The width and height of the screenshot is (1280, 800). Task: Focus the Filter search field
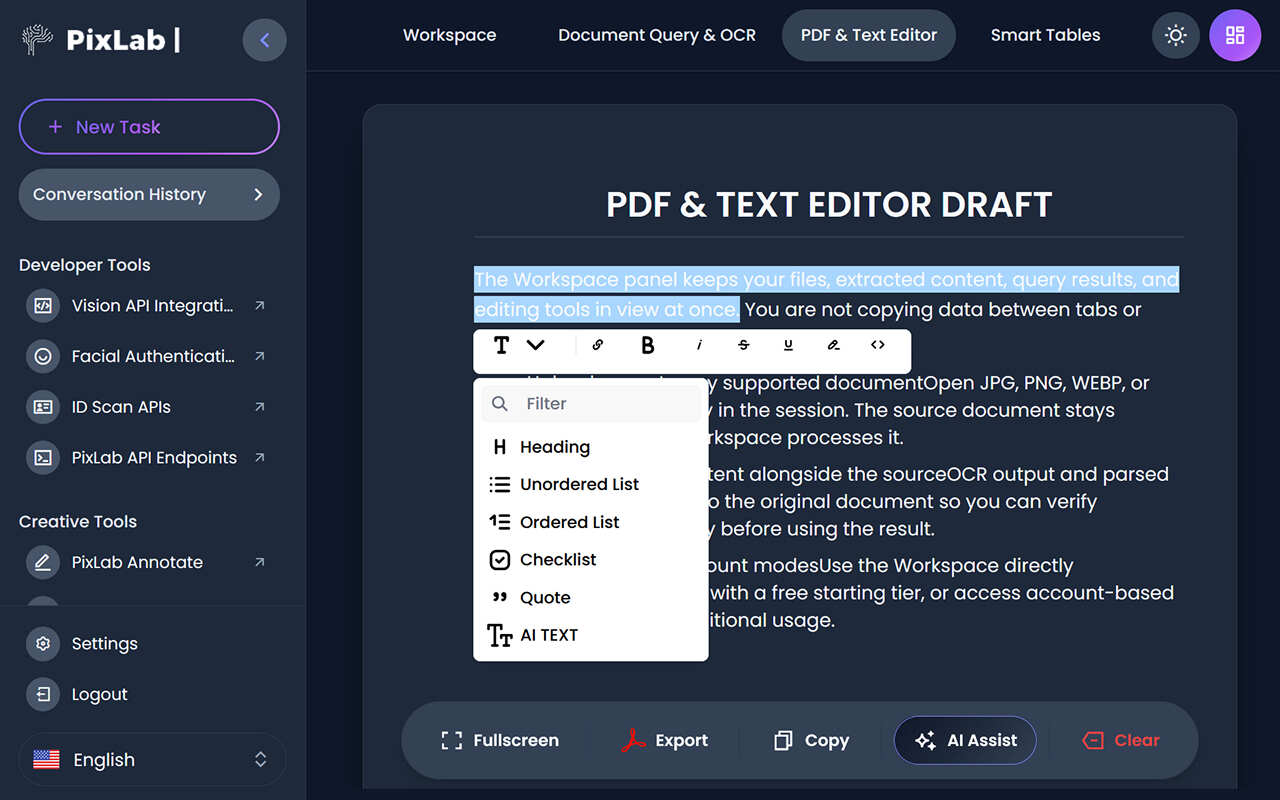pyautogui.click(x=591, y=404)
